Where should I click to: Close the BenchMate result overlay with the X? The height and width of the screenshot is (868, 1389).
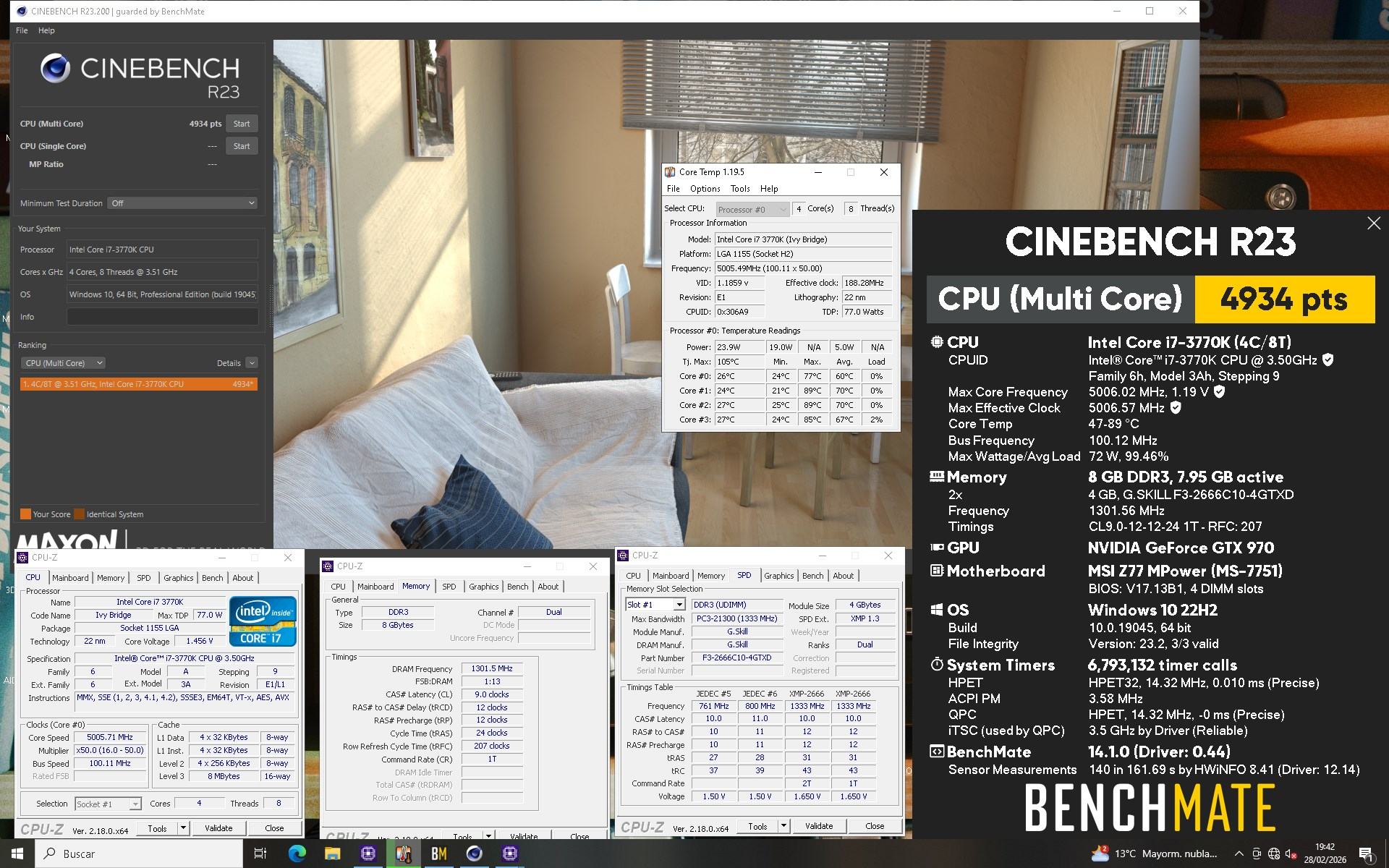[x=1373, y=224]
